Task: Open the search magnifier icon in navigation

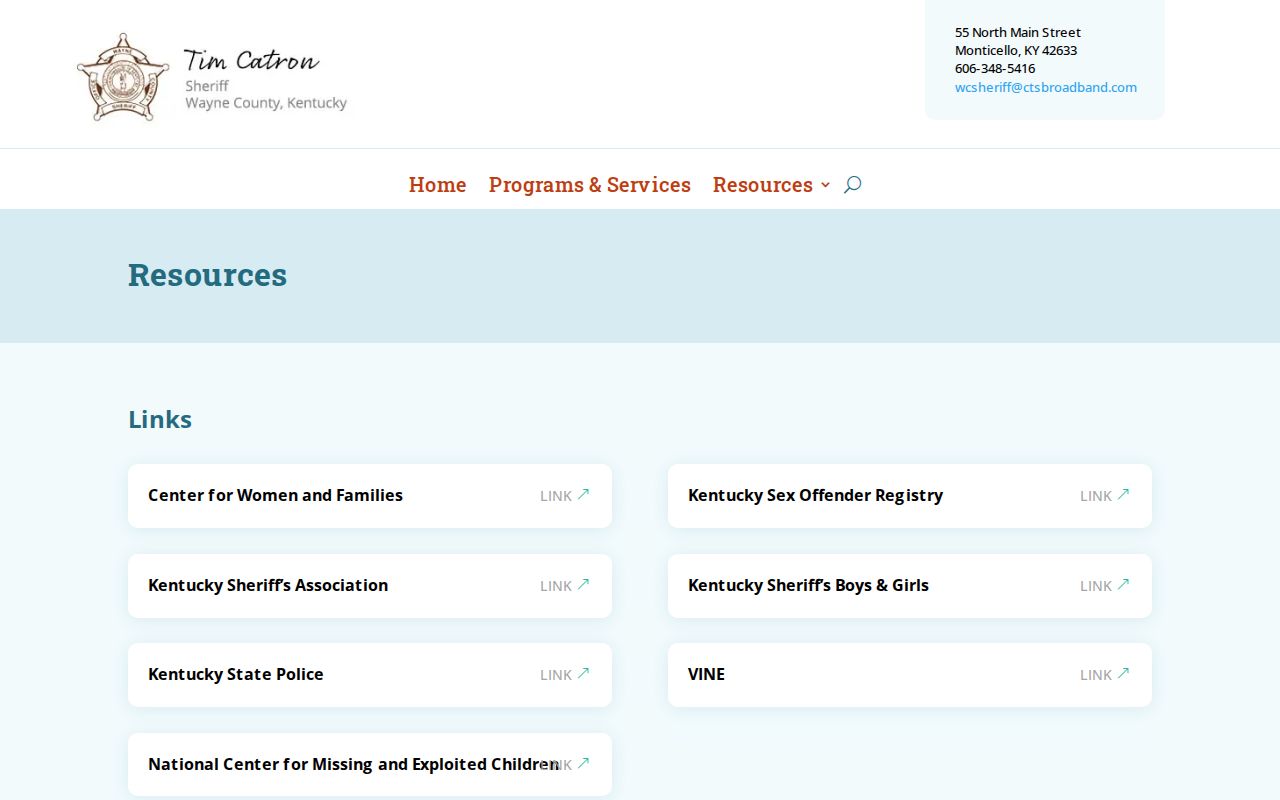Action: tap(852, 184)
